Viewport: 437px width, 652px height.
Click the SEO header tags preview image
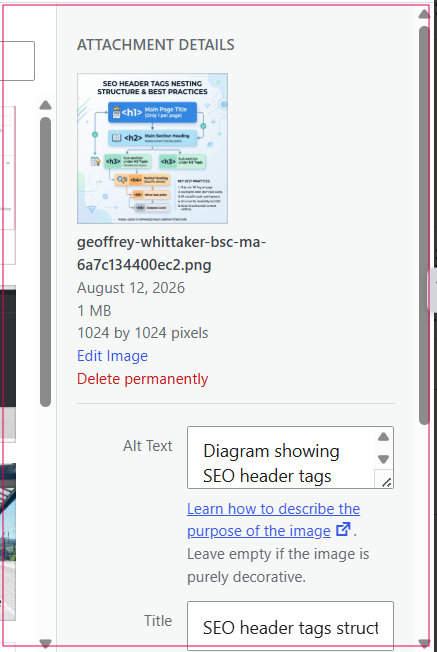pyautogui.click(x=152, y=148)
